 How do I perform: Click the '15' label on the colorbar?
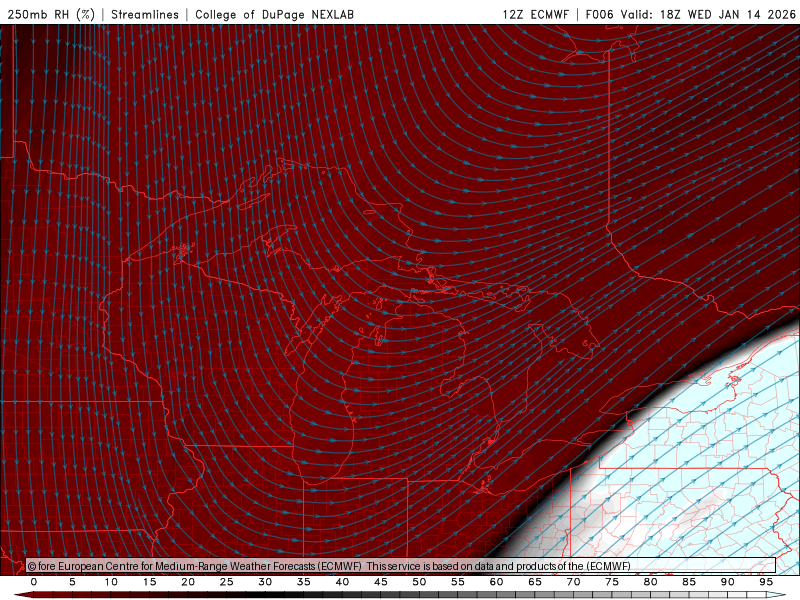(149, 582)
